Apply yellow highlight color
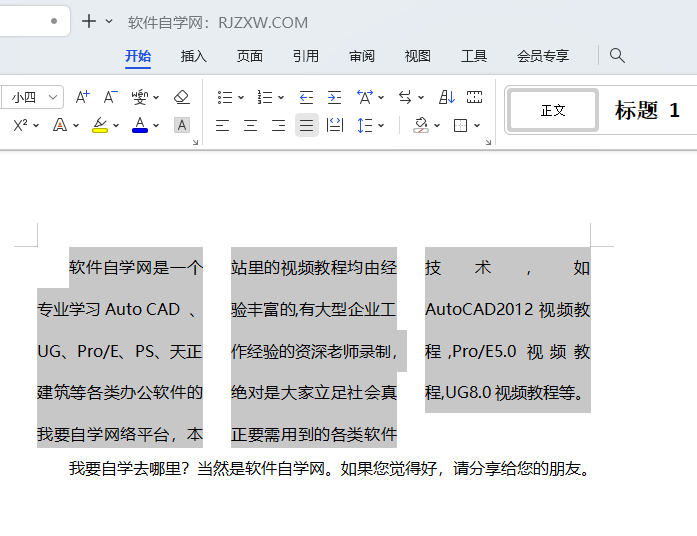697x536 pixels. click(x=100, y=125)
